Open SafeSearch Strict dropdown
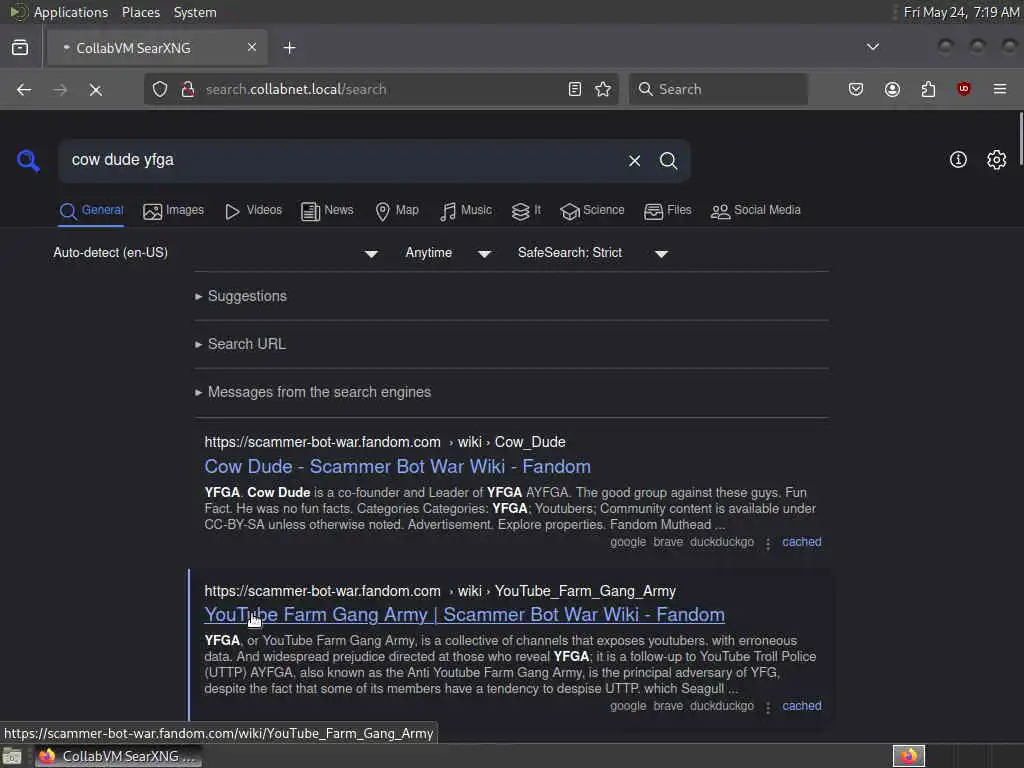 click(x=593, y=253)
